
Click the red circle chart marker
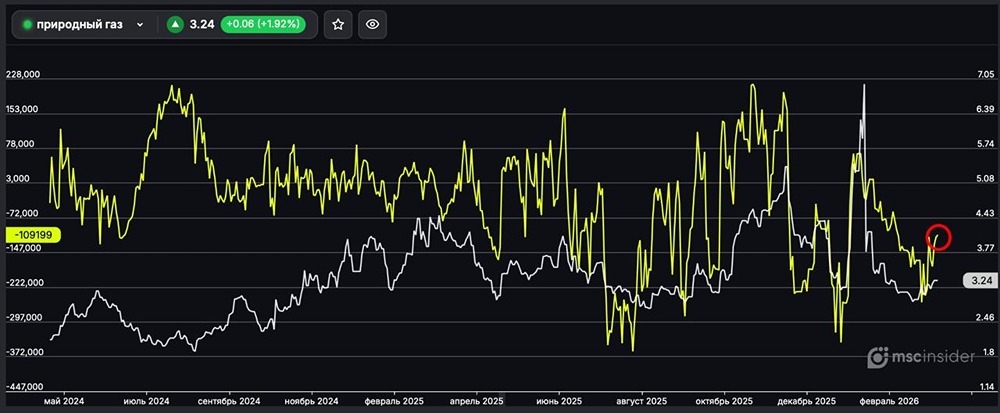pos(938,237)
